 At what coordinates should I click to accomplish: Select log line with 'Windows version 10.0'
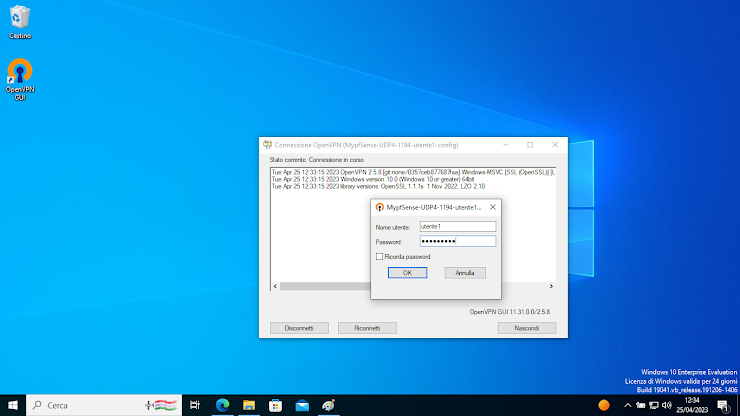pos(373,179)
